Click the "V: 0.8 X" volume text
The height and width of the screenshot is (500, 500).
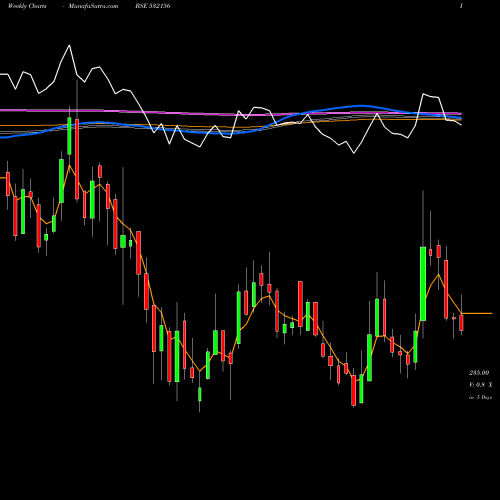tap(480, 385)
